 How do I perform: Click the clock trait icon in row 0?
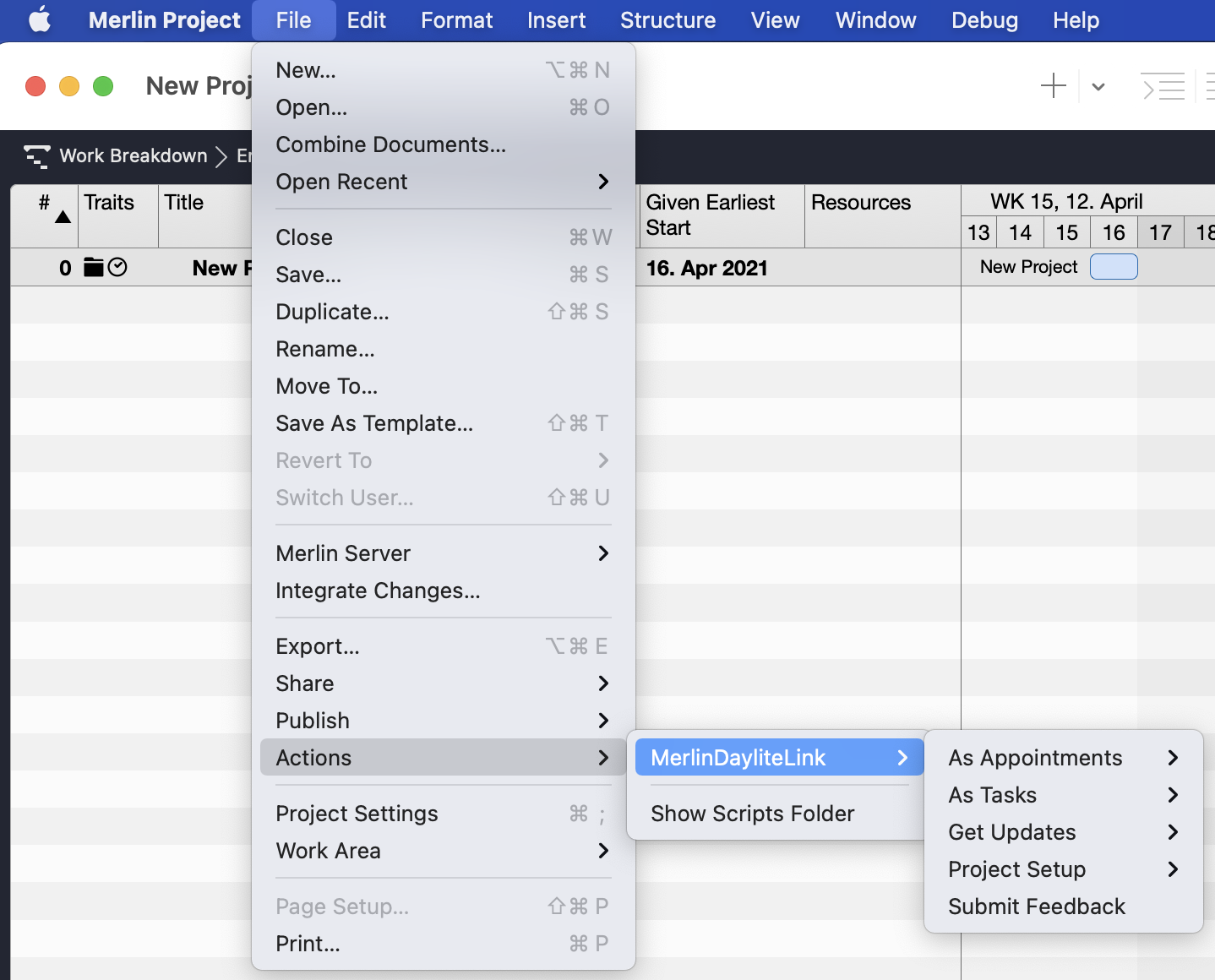coord(118,268)
